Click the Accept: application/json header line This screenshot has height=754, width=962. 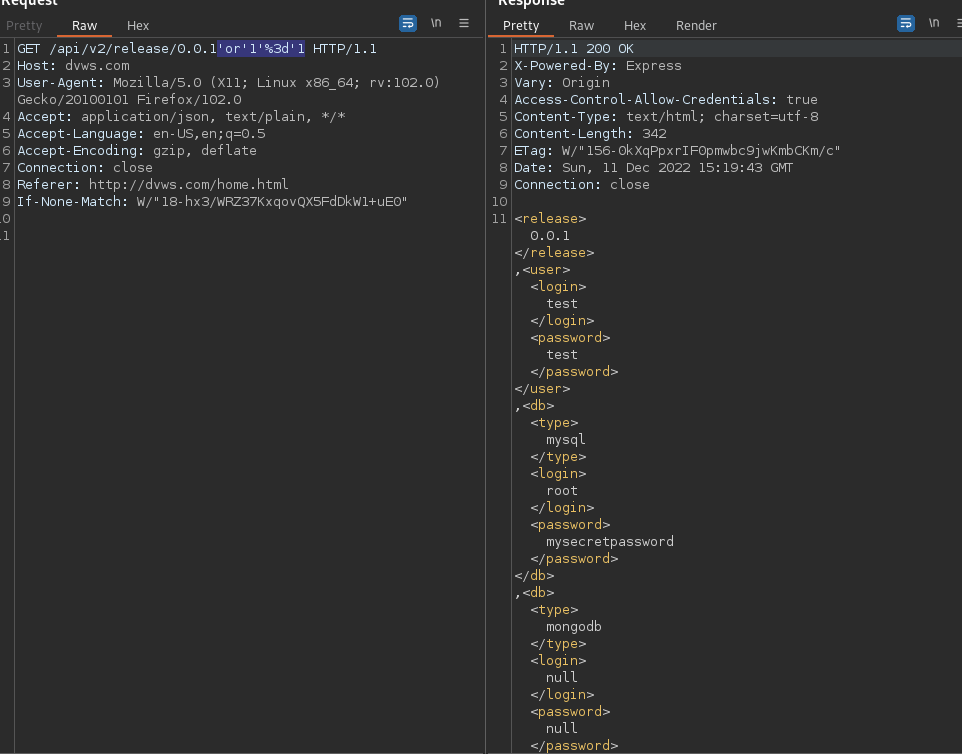click(x=181, y=117)
